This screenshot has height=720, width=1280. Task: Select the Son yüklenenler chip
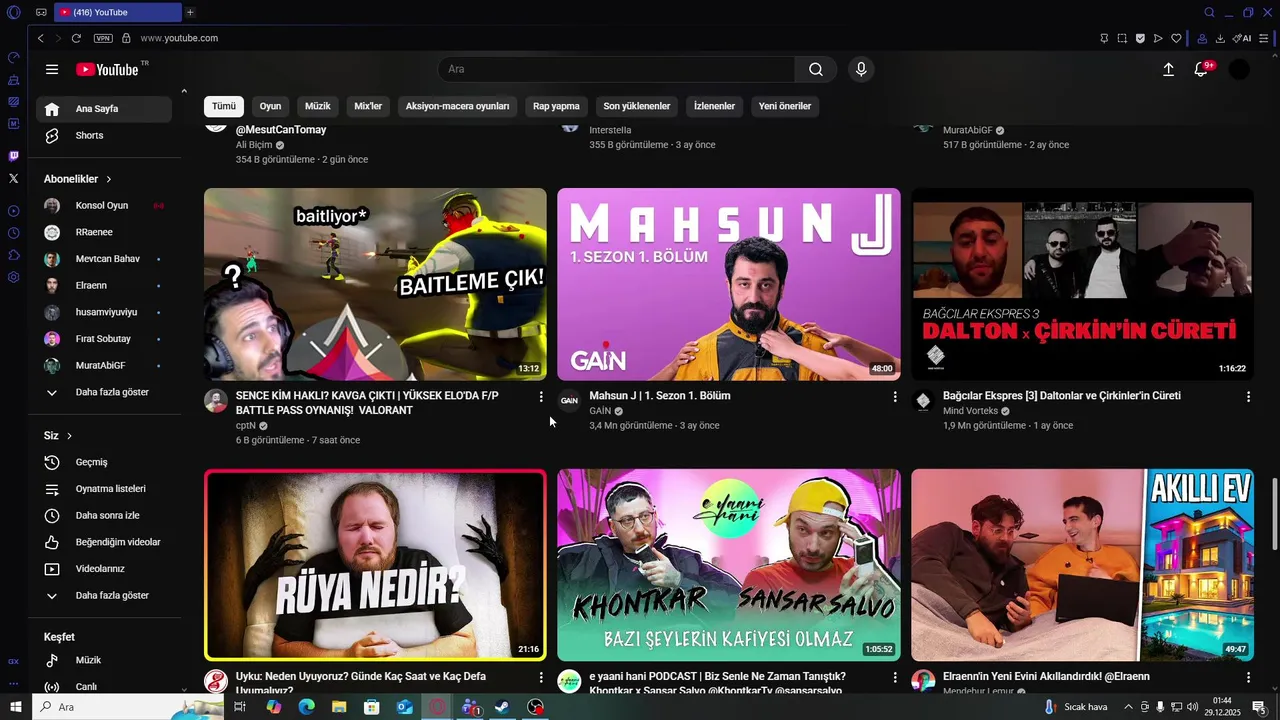coord(637,106)
